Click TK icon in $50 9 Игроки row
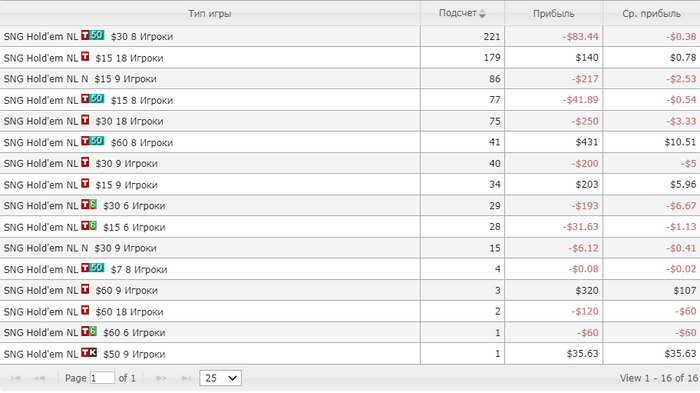Screen dimensions: 700x393 89,353
